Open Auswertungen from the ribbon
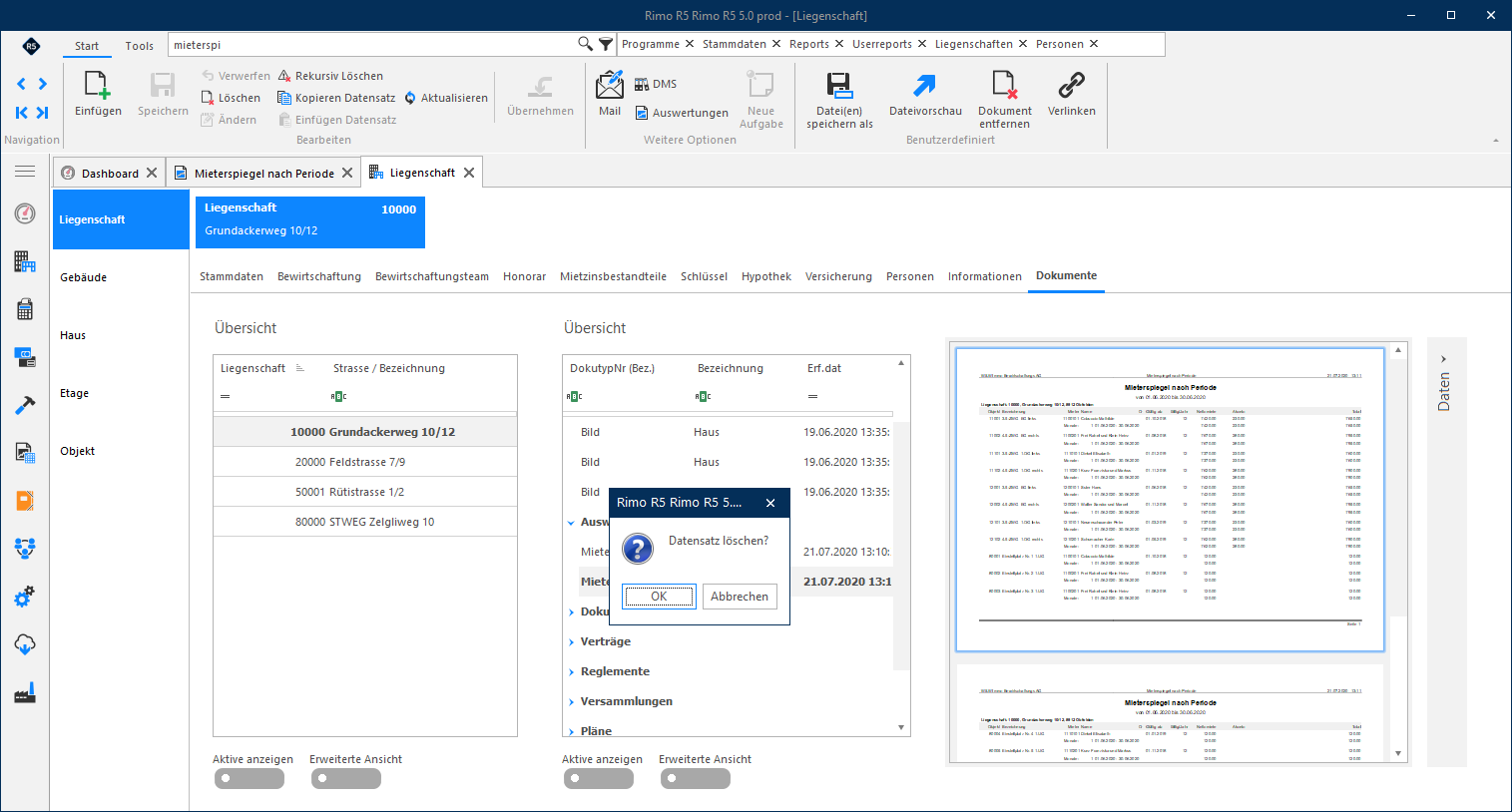The image size is (1512, 812). (x=682, y=113)
